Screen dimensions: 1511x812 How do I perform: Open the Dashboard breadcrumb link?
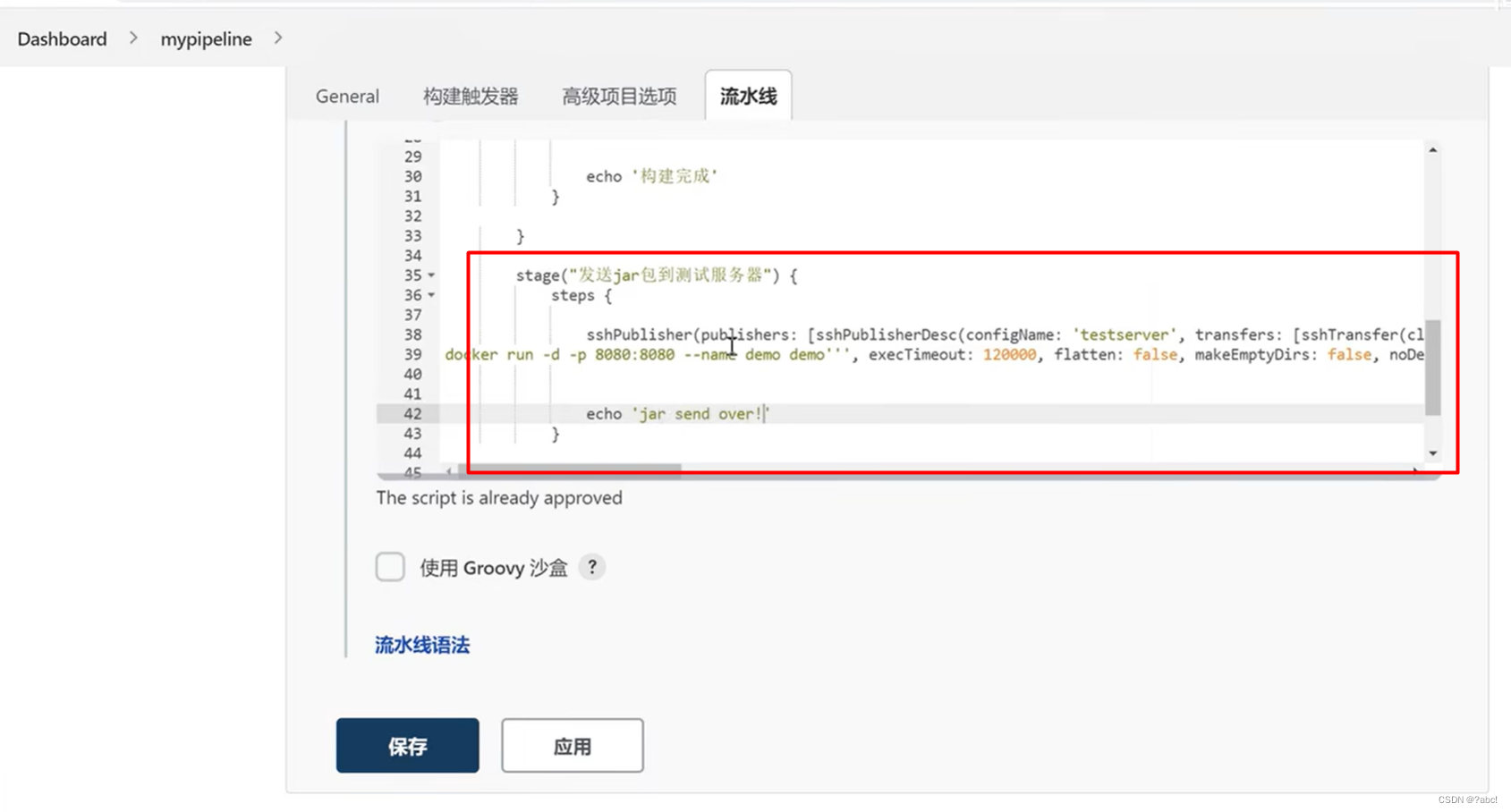(62, 38)
